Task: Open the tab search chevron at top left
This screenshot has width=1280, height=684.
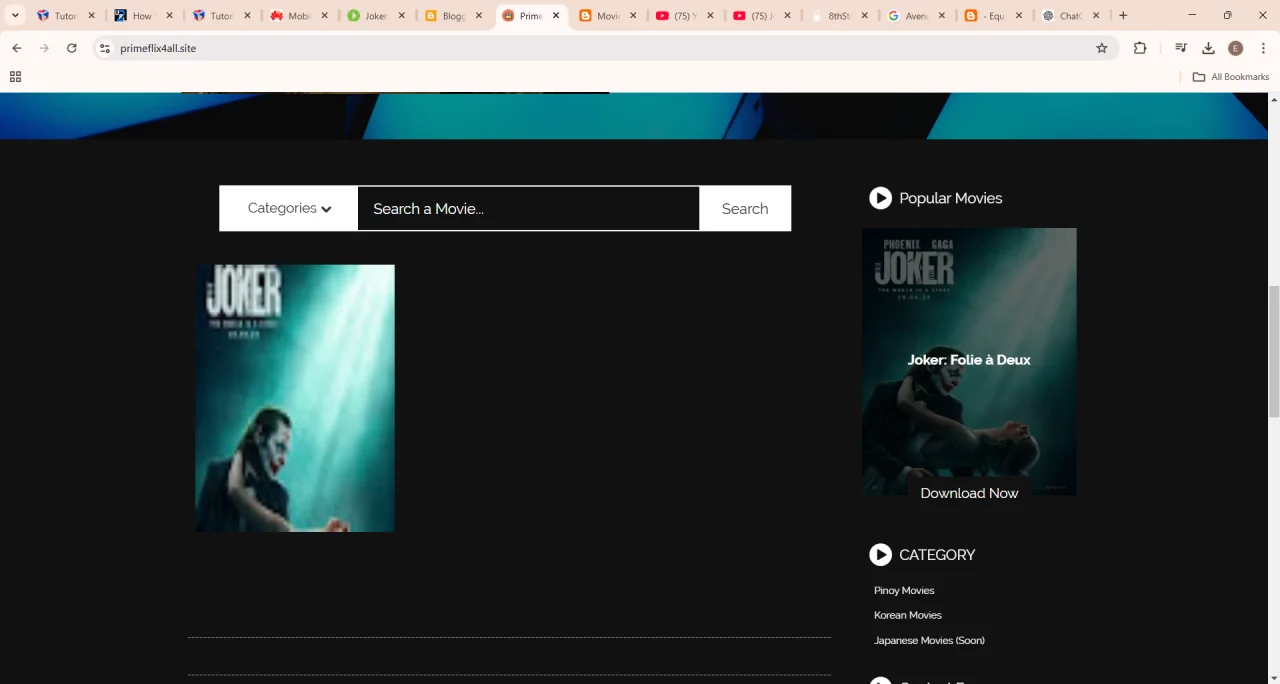Action: [15, 16]
